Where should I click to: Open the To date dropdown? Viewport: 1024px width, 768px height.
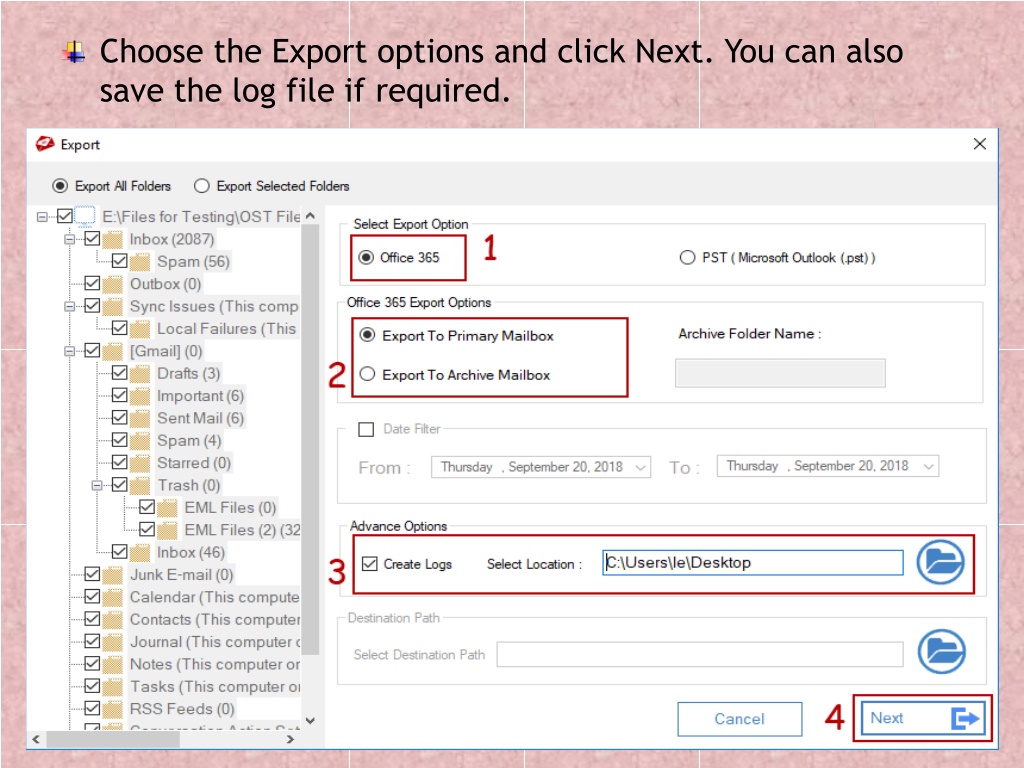point(929,466)
